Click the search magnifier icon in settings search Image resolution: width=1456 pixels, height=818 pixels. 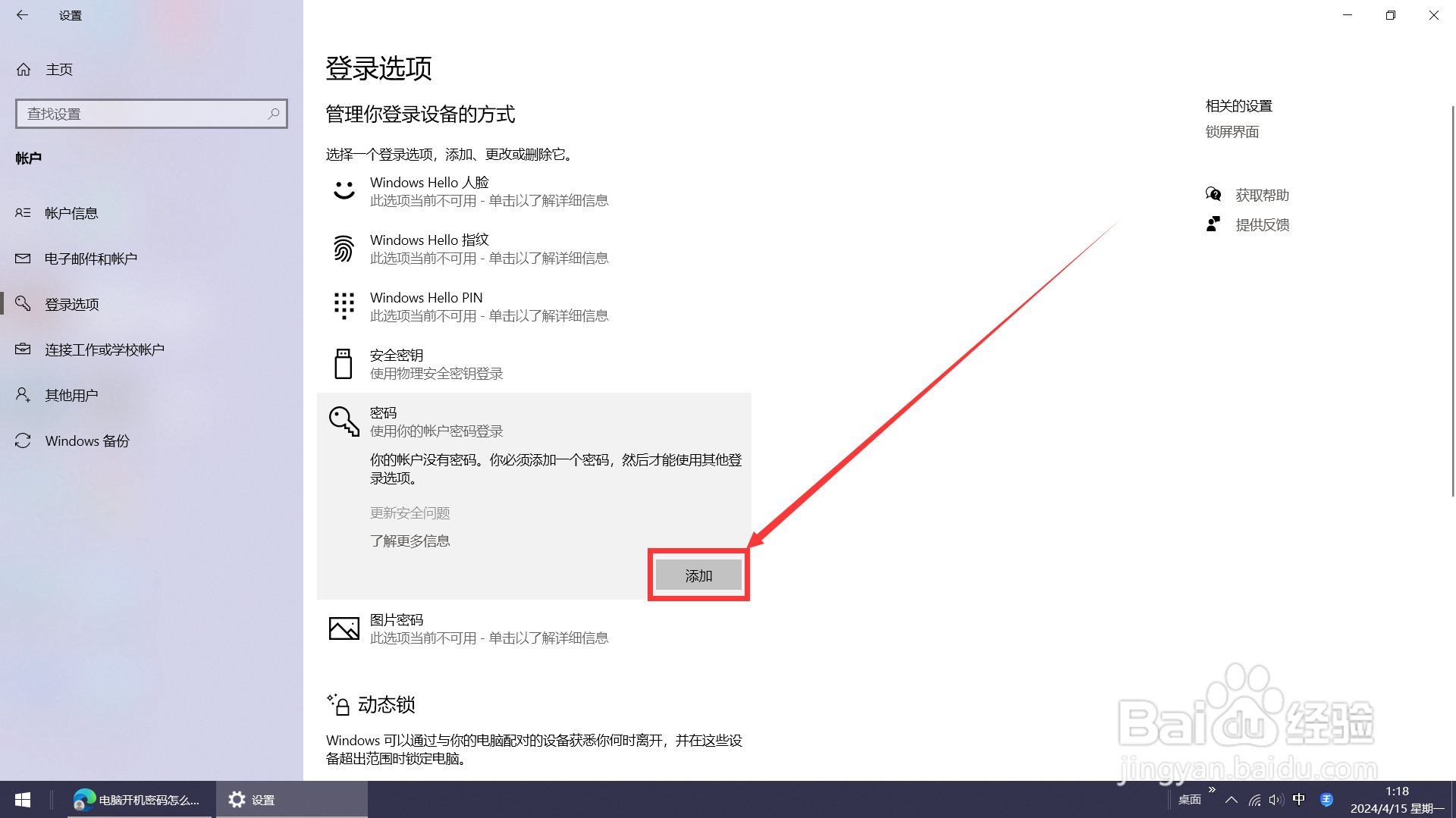(x=274, y=114)
